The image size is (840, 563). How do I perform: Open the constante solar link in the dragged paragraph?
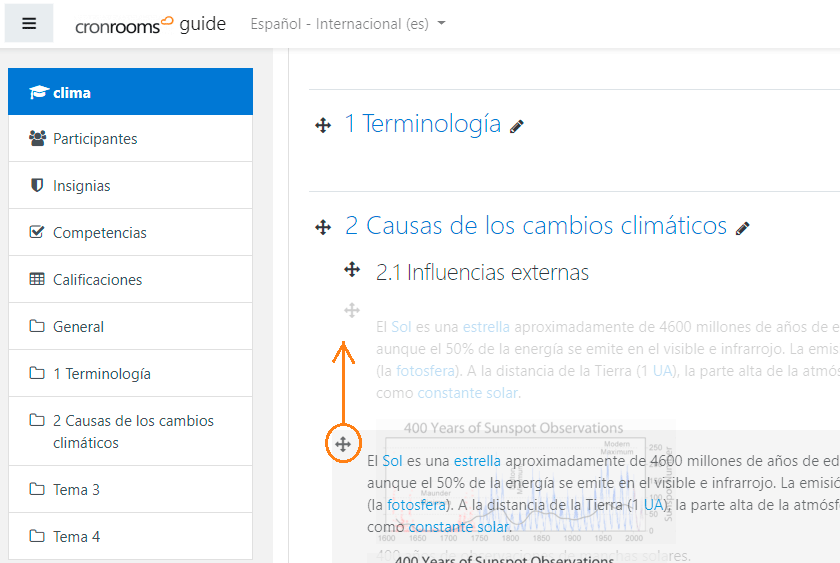click(459, 527)
